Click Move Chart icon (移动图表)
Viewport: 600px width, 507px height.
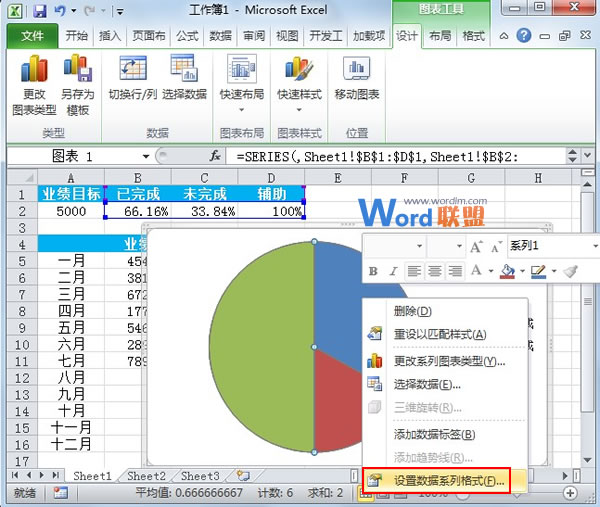point(357,78)
